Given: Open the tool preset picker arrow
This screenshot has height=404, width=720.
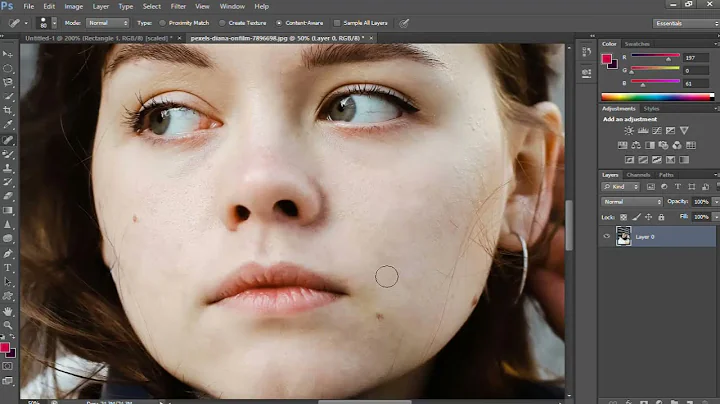Looking at the screenshot, I should (26, 23).
